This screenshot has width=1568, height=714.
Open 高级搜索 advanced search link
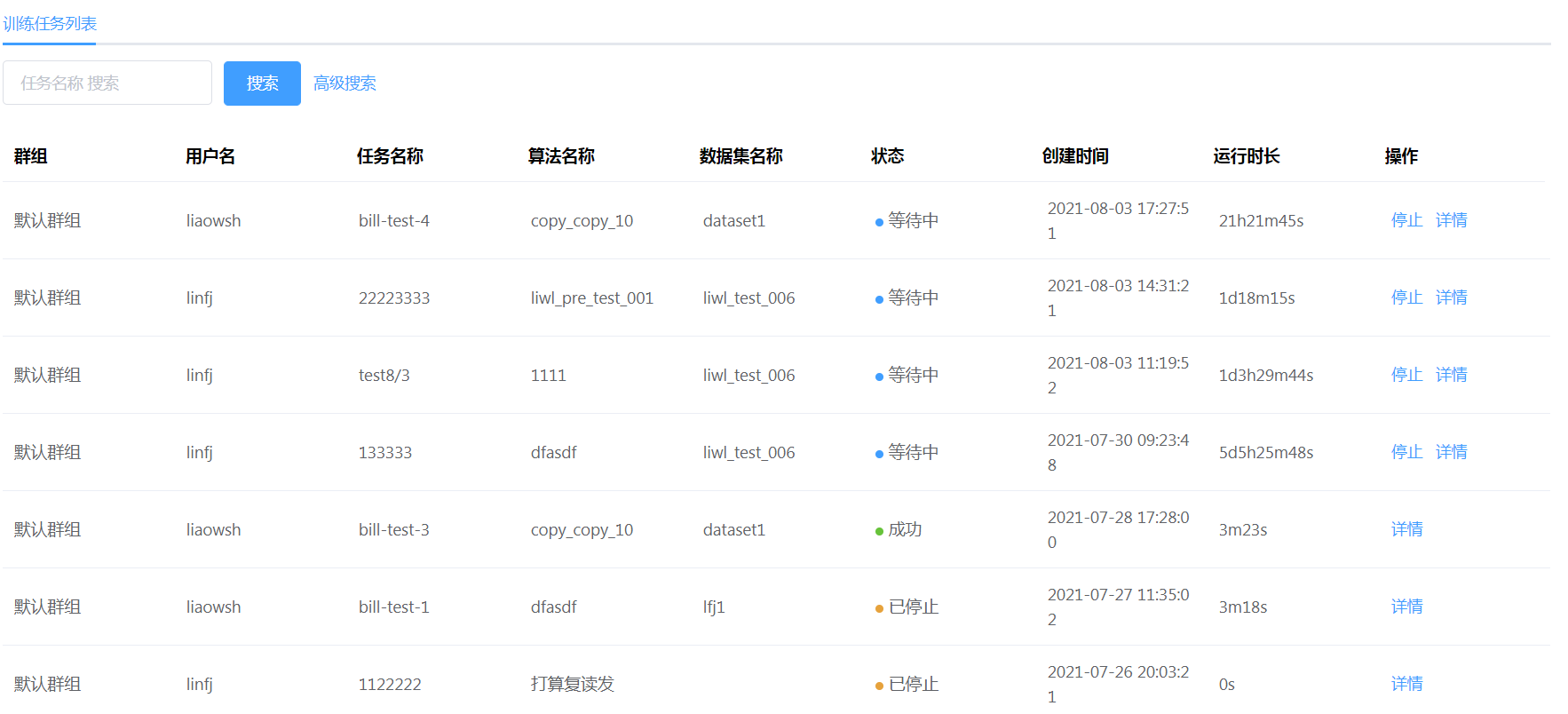coord(344,83)
